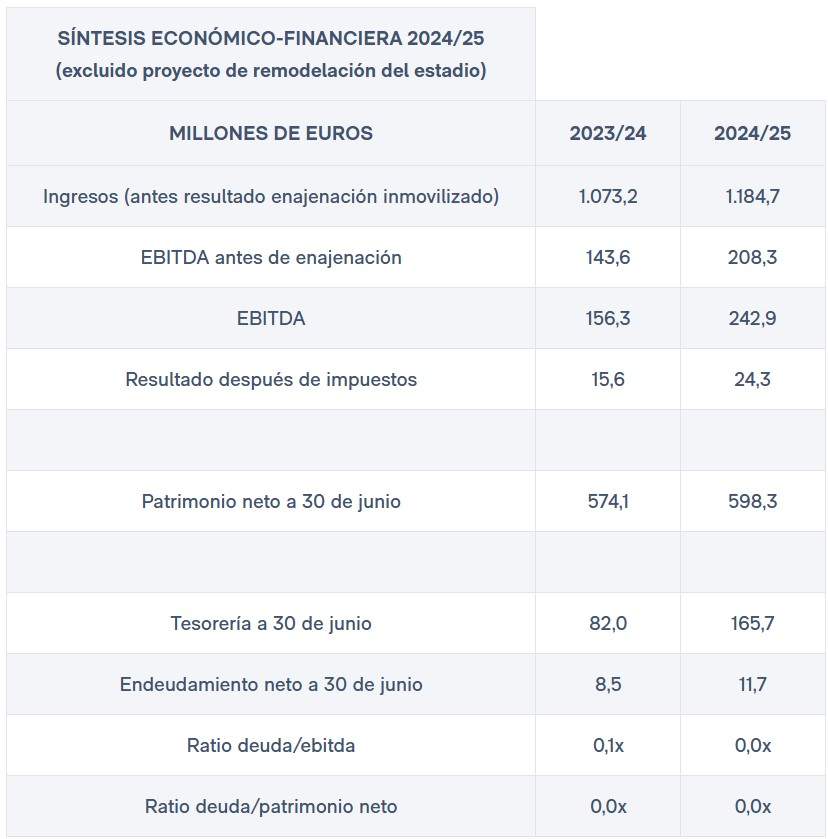Select EBITDA antes de enajenación label
The image size is (828, 839).
tap(271, 257)
